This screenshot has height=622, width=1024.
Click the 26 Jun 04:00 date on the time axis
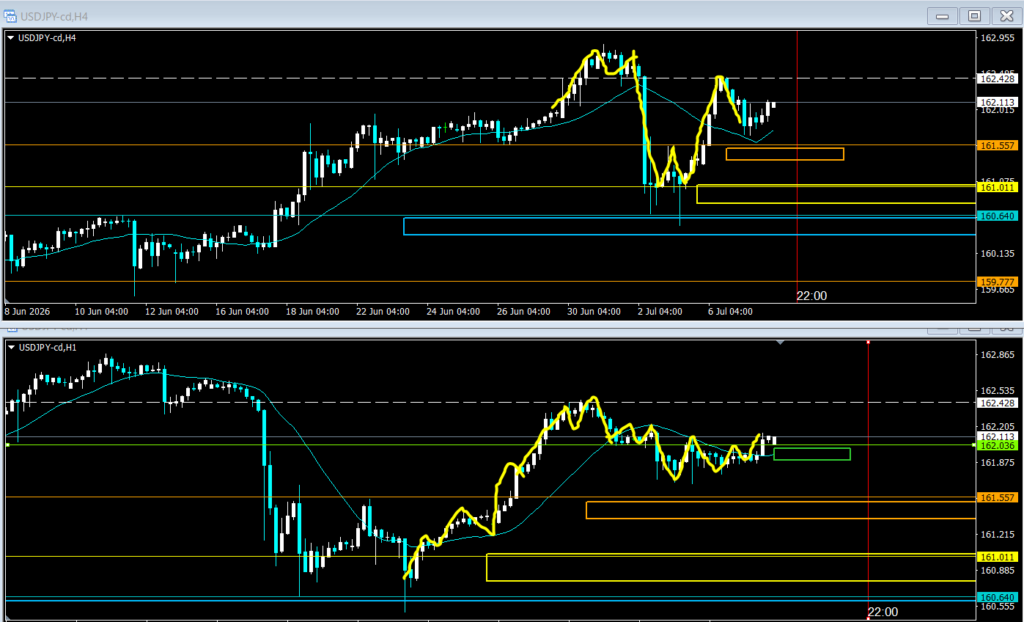[x=524, y=312]
